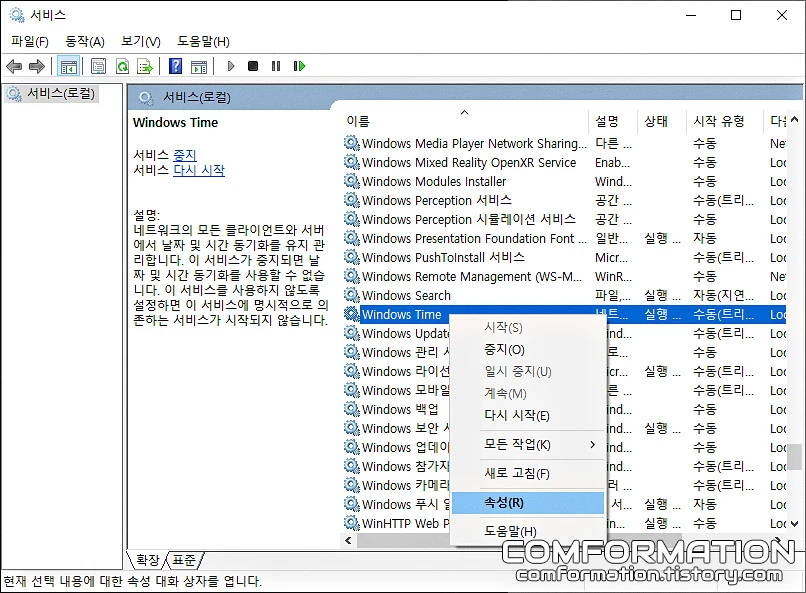
Task: Select Windows Remote Management (WS-M... row
Action: tap(563, 276)
